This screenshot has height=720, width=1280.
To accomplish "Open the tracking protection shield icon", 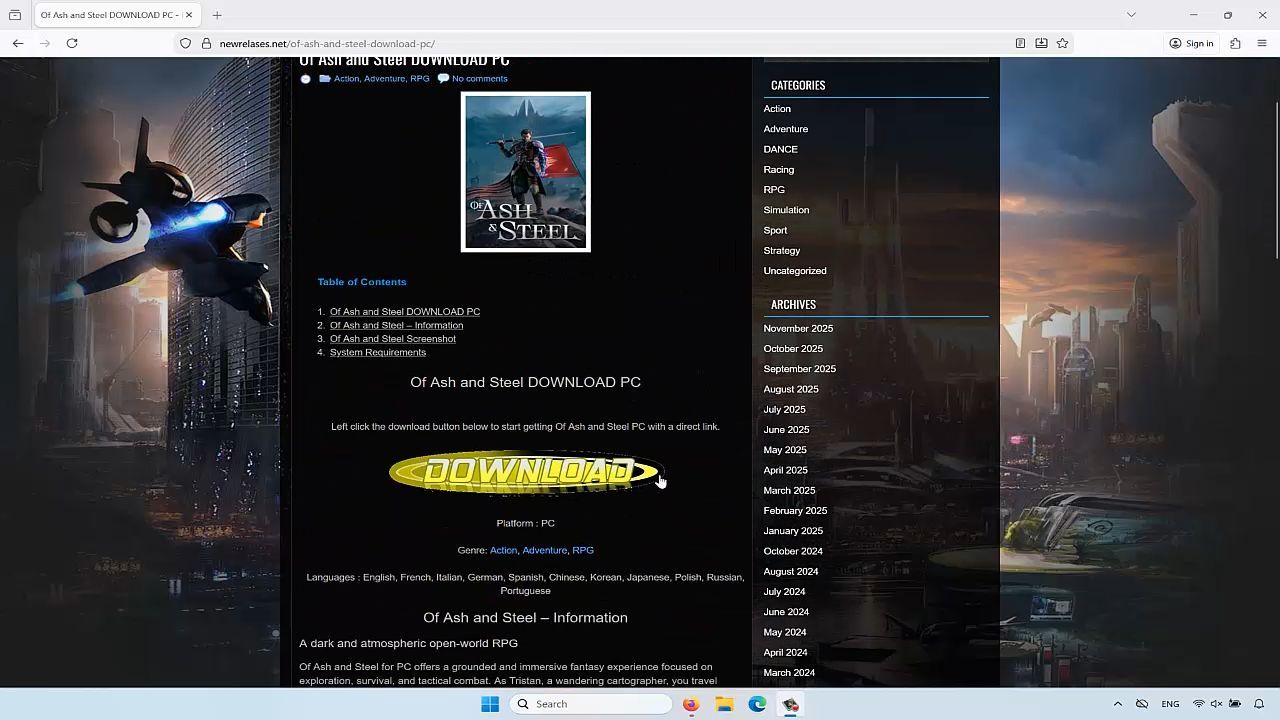I will (185, 43).
